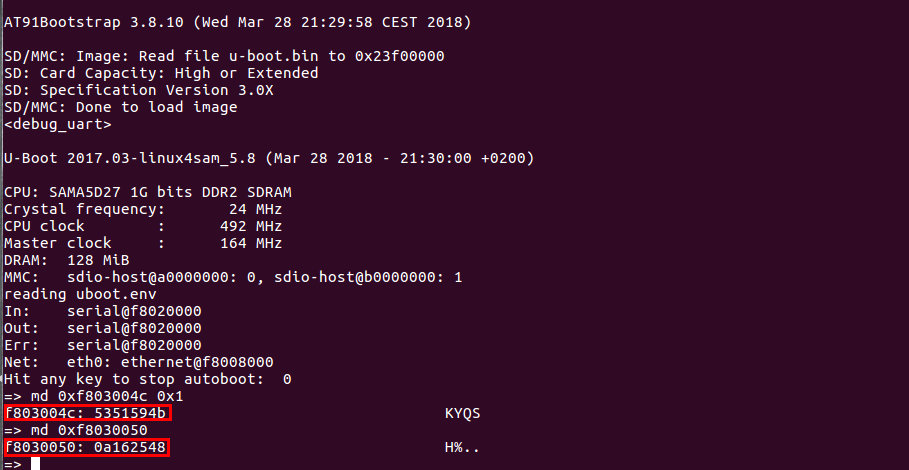The height and width of the screenshot is (470, 909).
Task: Click the Crystal frequency 24 MHz line
Action: click(143, 209)
